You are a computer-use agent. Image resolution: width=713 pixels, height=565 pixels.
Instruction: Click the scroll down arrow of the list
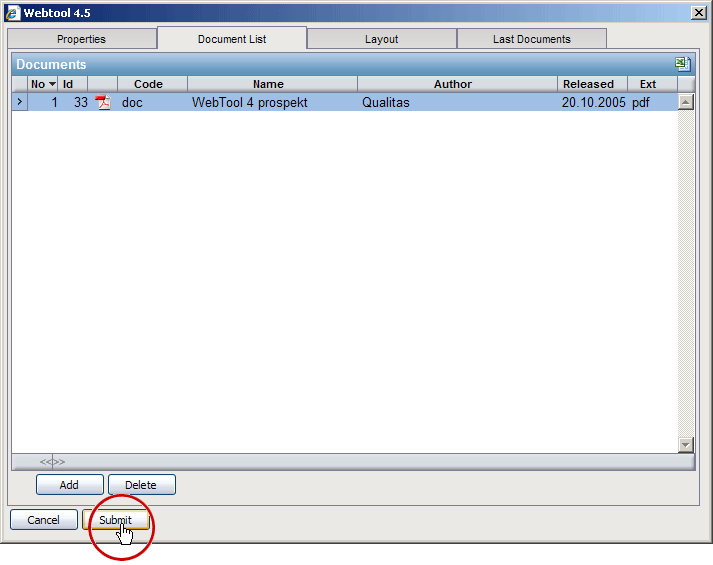tap(686, 445)
